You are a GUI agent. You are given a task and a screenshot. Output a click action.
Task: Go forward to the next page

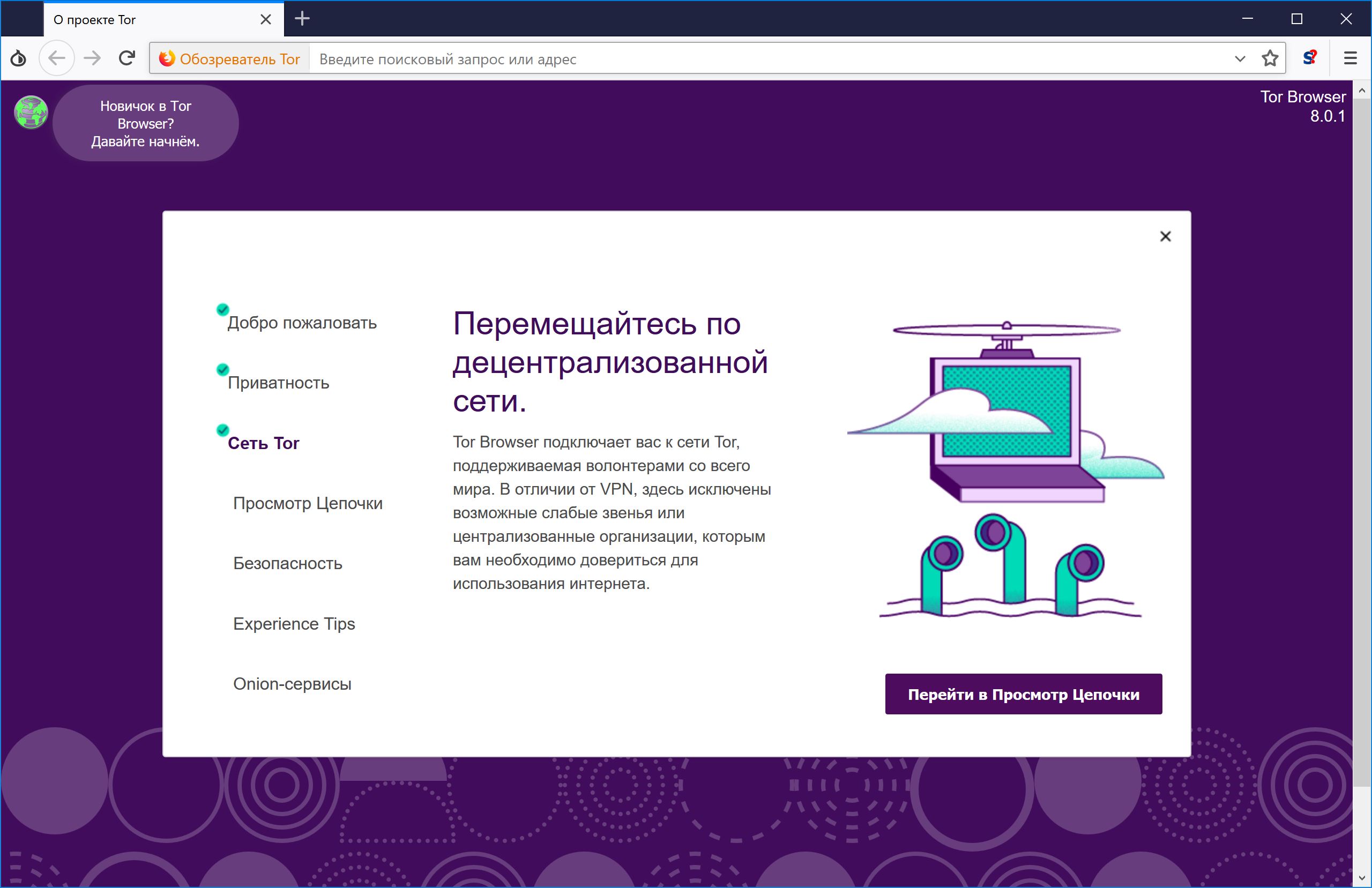pos(92,58)
